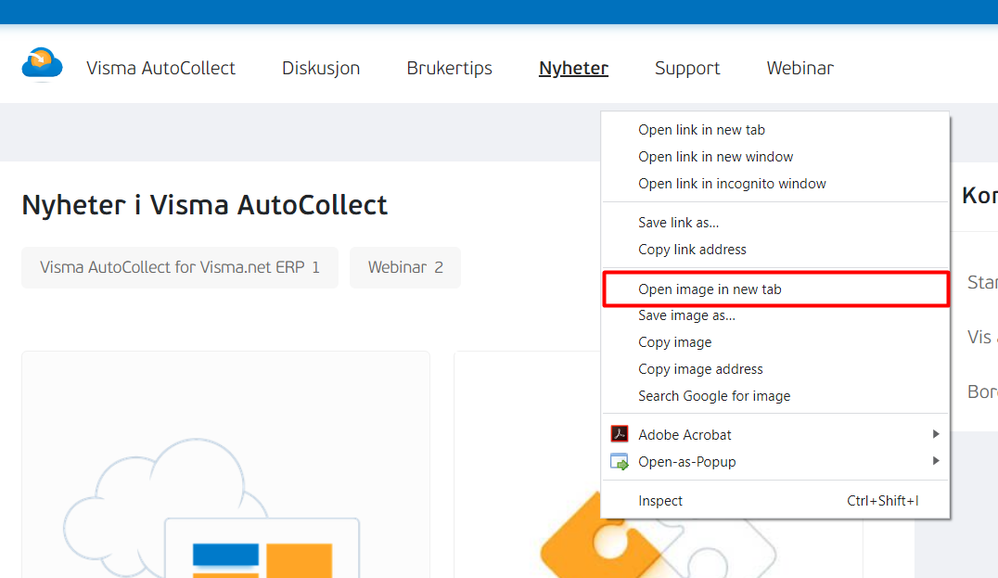This screenshot has height=578, width=998.
Task: Click the Nyheter navigation link
Action: click(x=573, y=68)
